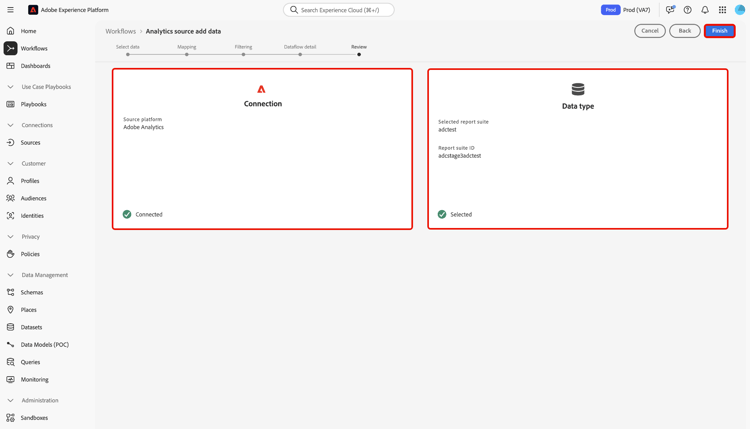
Task: Click the 'adctest' selected report suite value
Action: (x=447, y=130)
